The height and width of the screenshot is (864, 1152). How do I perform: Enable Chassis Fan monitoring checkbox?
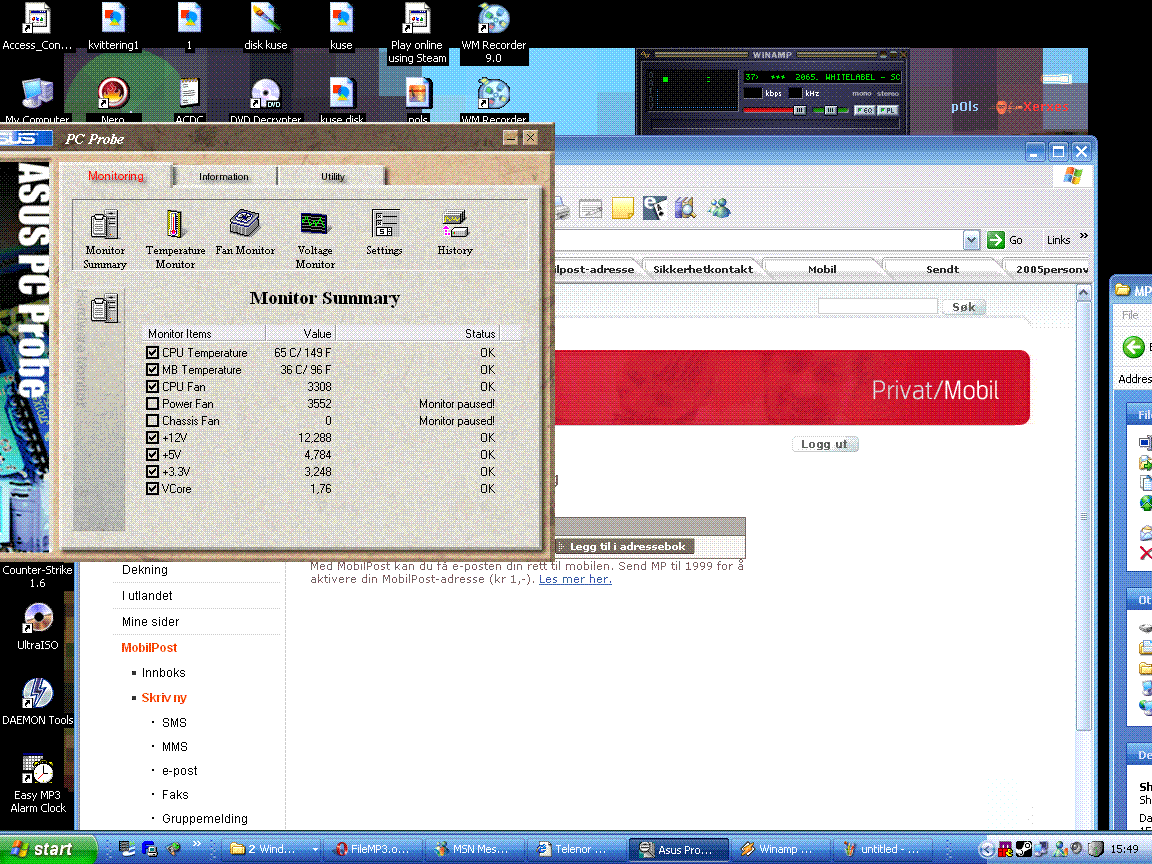pyautogui.click(x=152, y=420)
